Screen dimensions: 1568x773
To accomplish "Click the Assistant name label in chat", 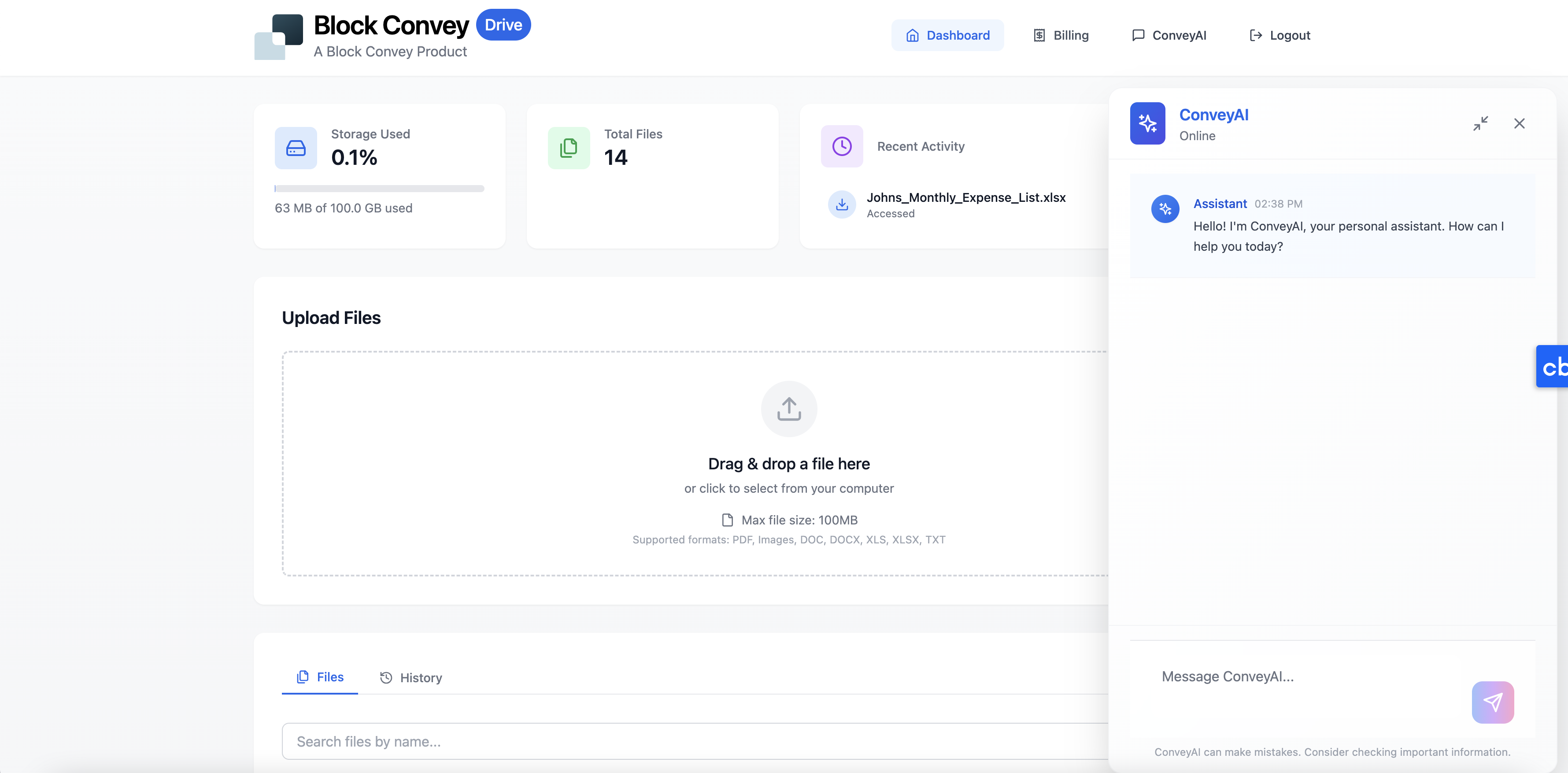I will pyautogui.click(x=1220, y=204).
